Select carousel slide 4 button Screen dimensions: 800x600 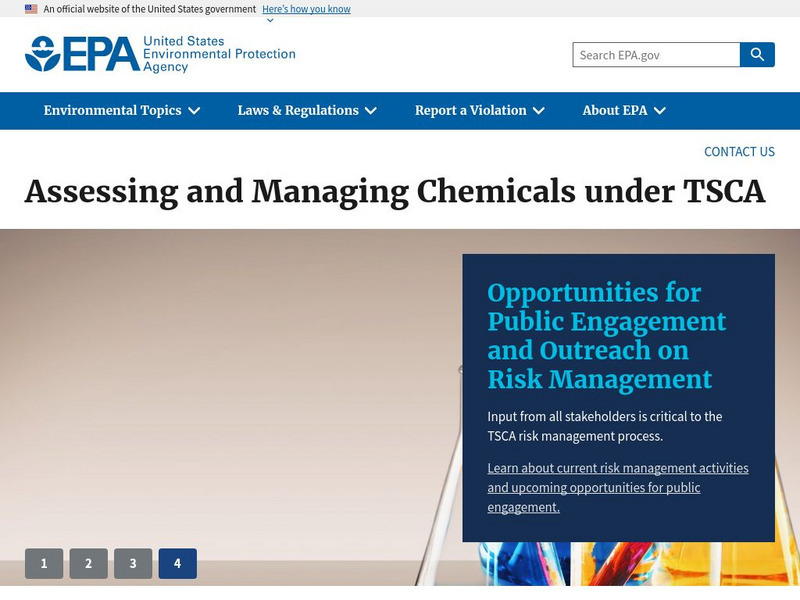pyautogui.click(x=177, y=564)
